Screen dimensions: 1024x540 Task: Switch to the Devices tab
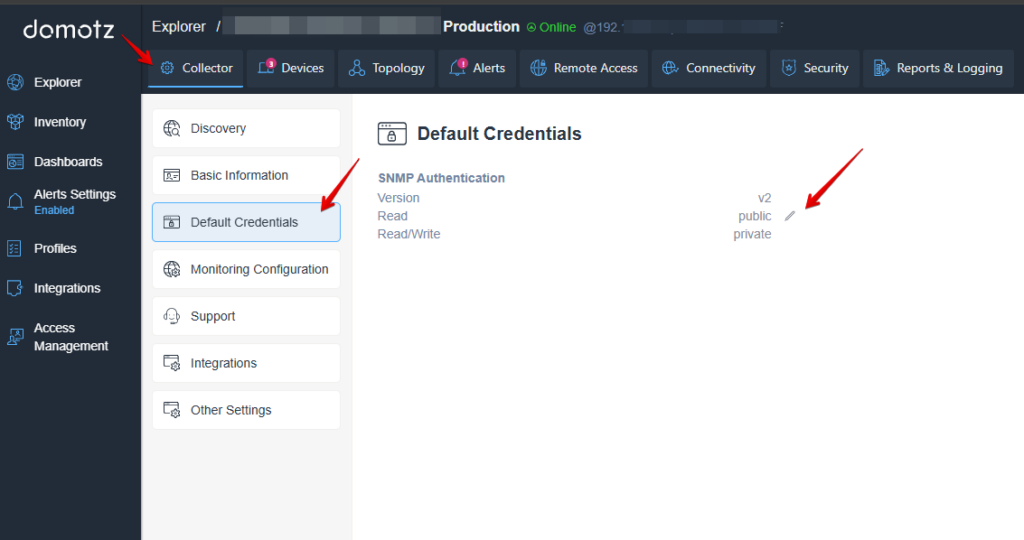pos(291,68)
